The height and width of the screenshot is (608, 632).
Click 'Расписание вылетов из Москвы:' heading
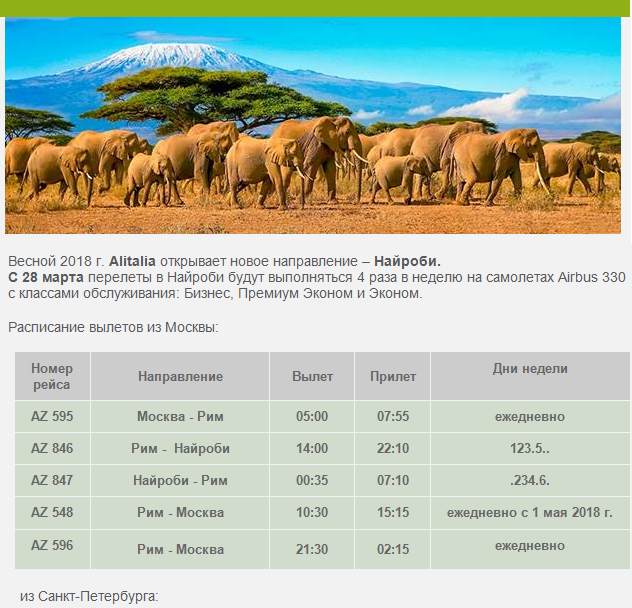pyautogui.click(x=113, y=327)
